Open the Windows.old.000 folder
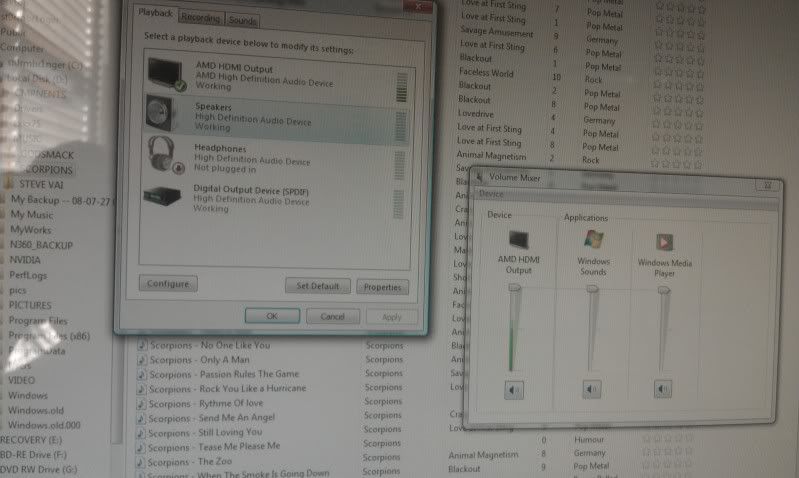 point(44,425)
